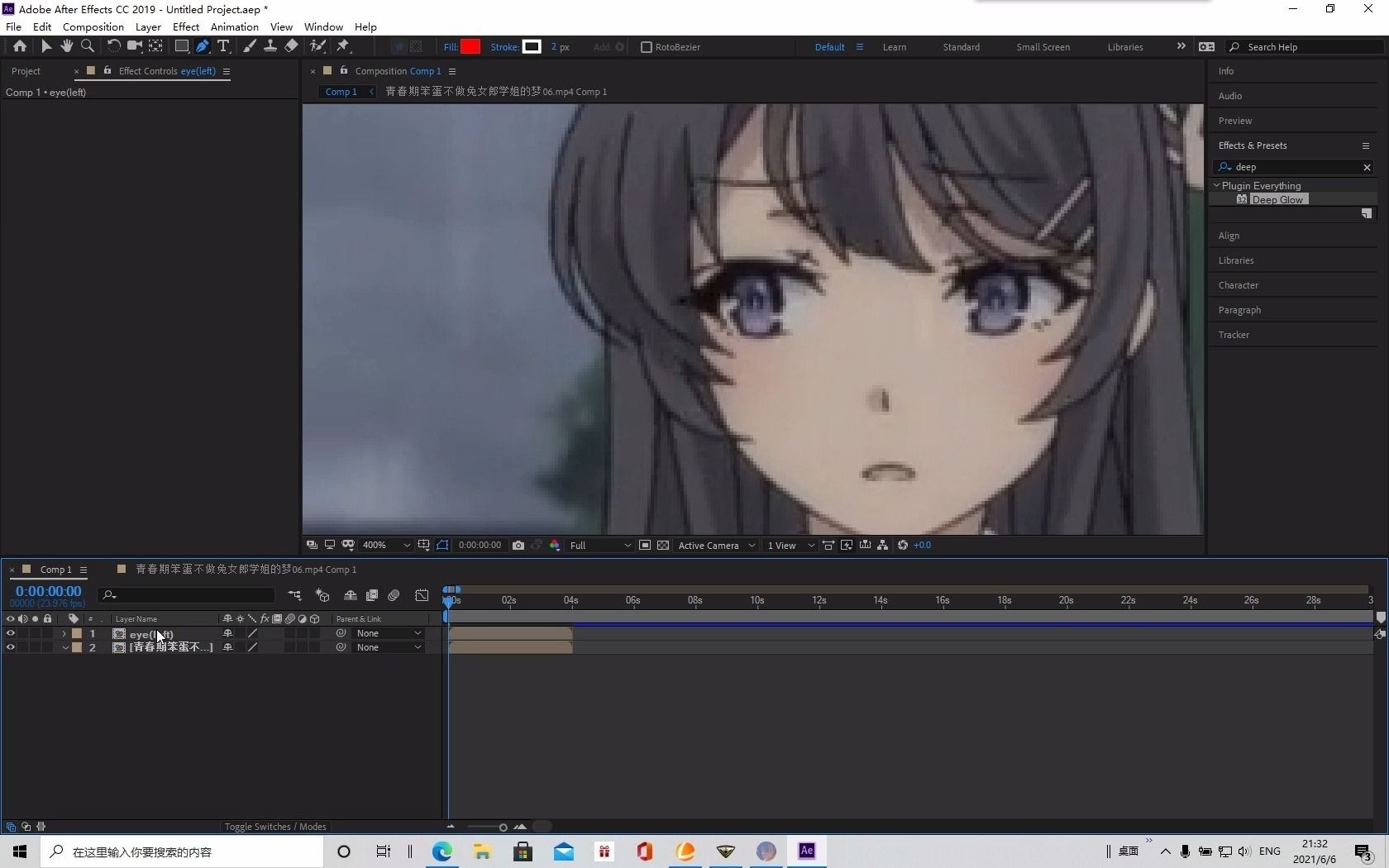Toggle mask and shape path visibility

click(442, 545)
